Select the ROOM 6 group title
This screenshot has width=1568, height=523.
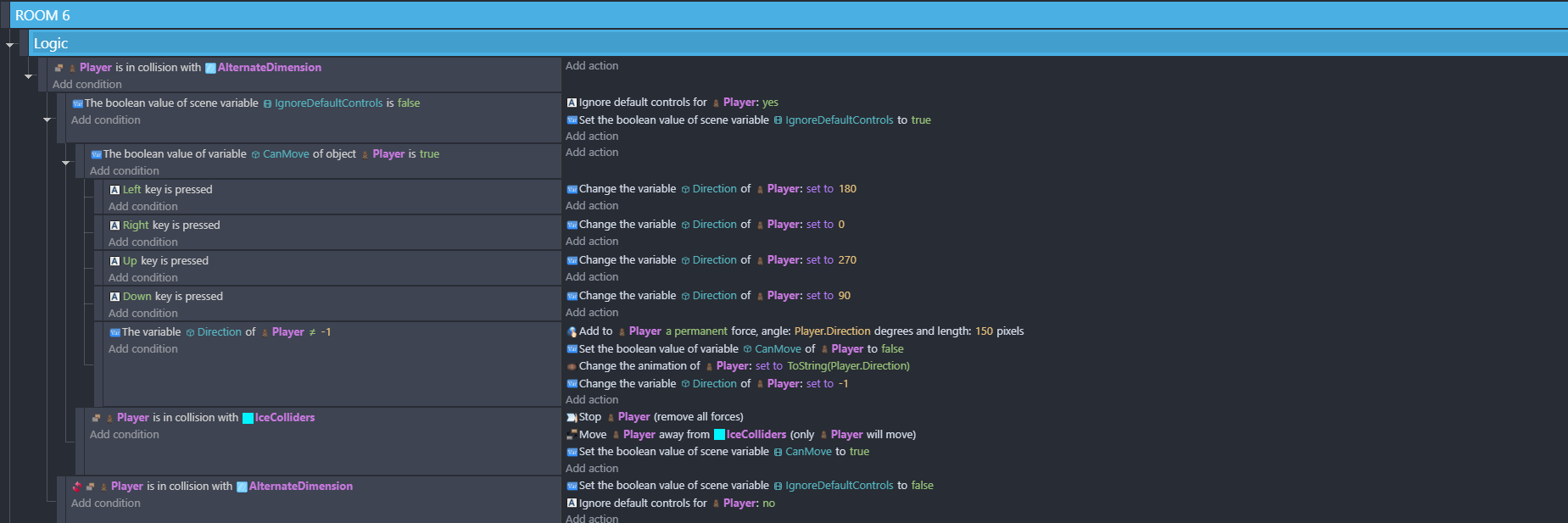pos(42,15)
